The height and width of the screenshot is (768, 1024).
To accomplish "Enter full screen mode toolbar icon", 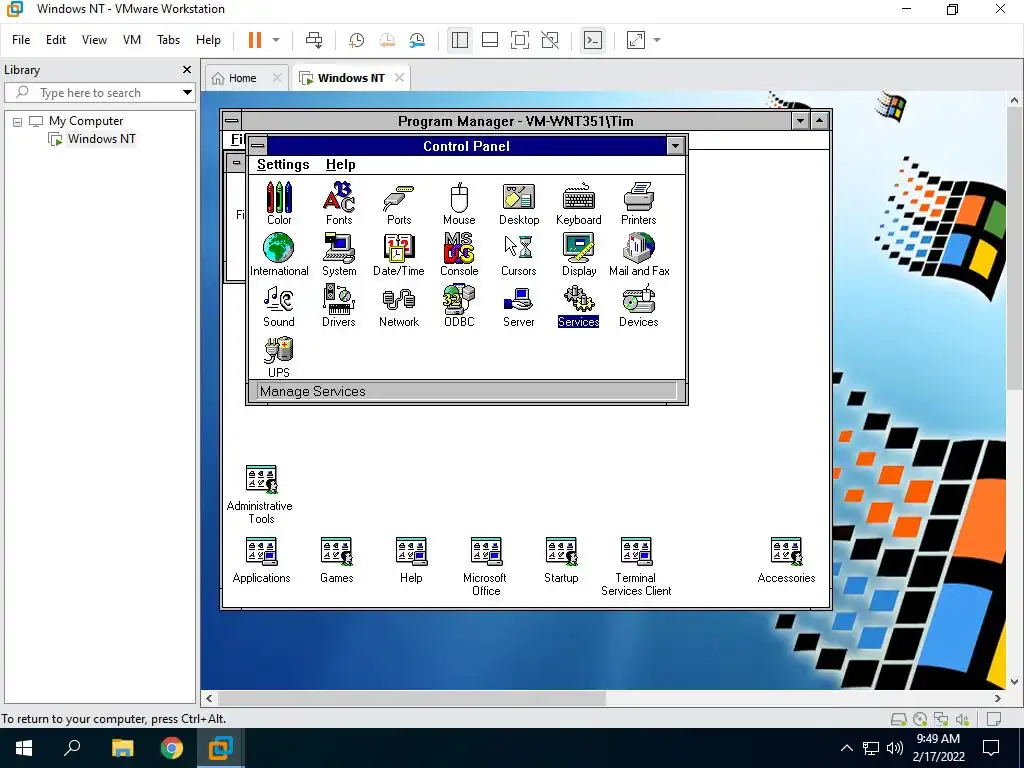I will click(520, 40).
